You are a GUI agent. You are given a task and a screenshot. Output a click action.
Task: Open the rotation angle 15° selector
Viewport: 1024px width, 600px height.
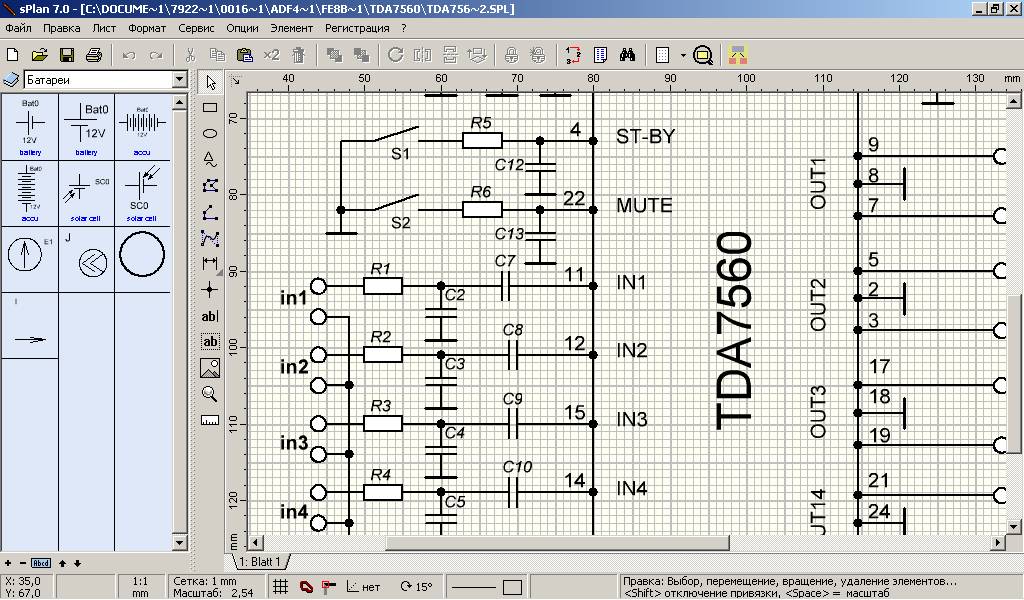[416, 587]
